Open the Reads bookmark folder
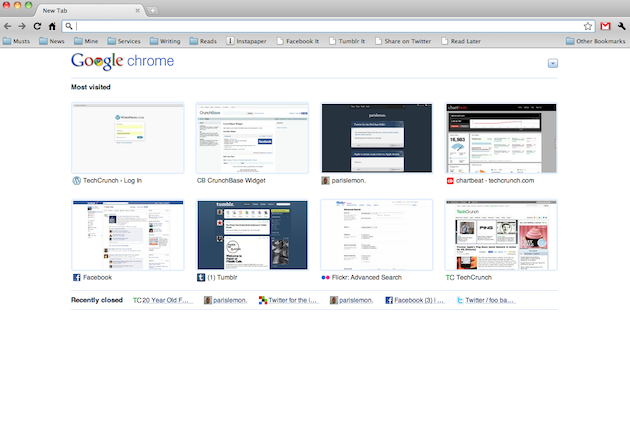 pos(203,41)
